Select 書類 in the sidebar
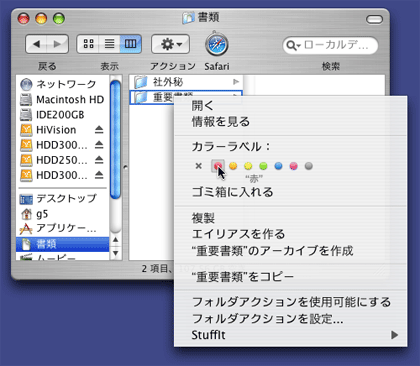The image size is (420, 366). (x=63, y=244)
